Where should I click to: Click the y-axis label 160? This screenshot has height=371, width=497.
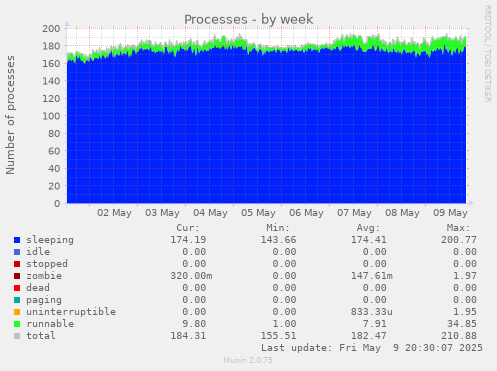tap(51, 64)
